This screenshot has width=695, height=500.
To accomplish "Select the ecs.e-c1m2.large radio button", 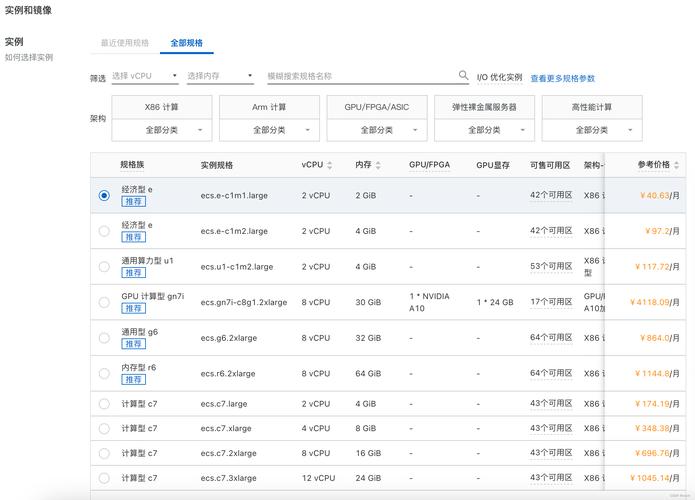I will (104, 231).
